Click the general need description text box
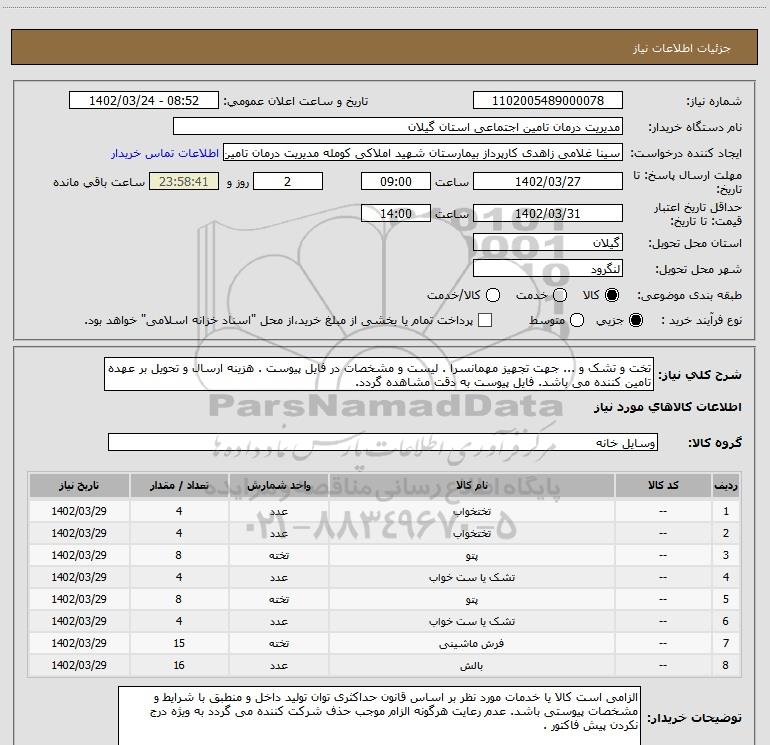770x745 pixels. [379, 374]
